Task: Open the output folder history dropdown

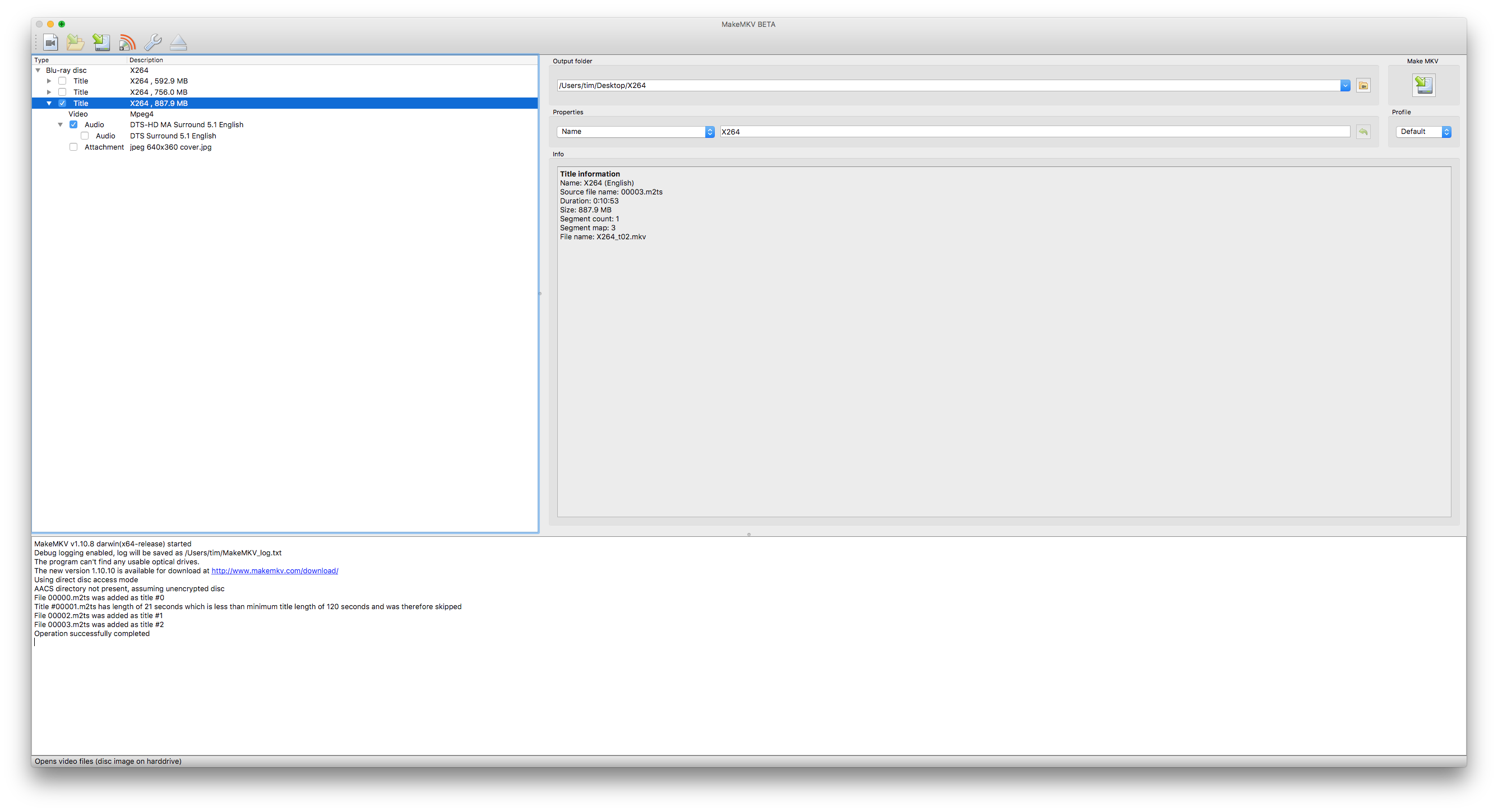Action: (x=1344, y=85)
